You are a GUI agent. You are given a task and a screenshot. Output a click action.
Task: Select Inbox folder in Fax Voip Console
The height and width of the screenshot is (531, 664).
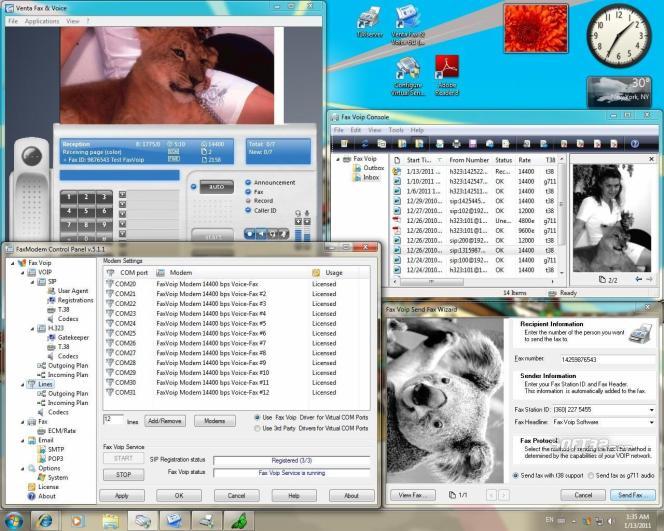tap(371, 177)
